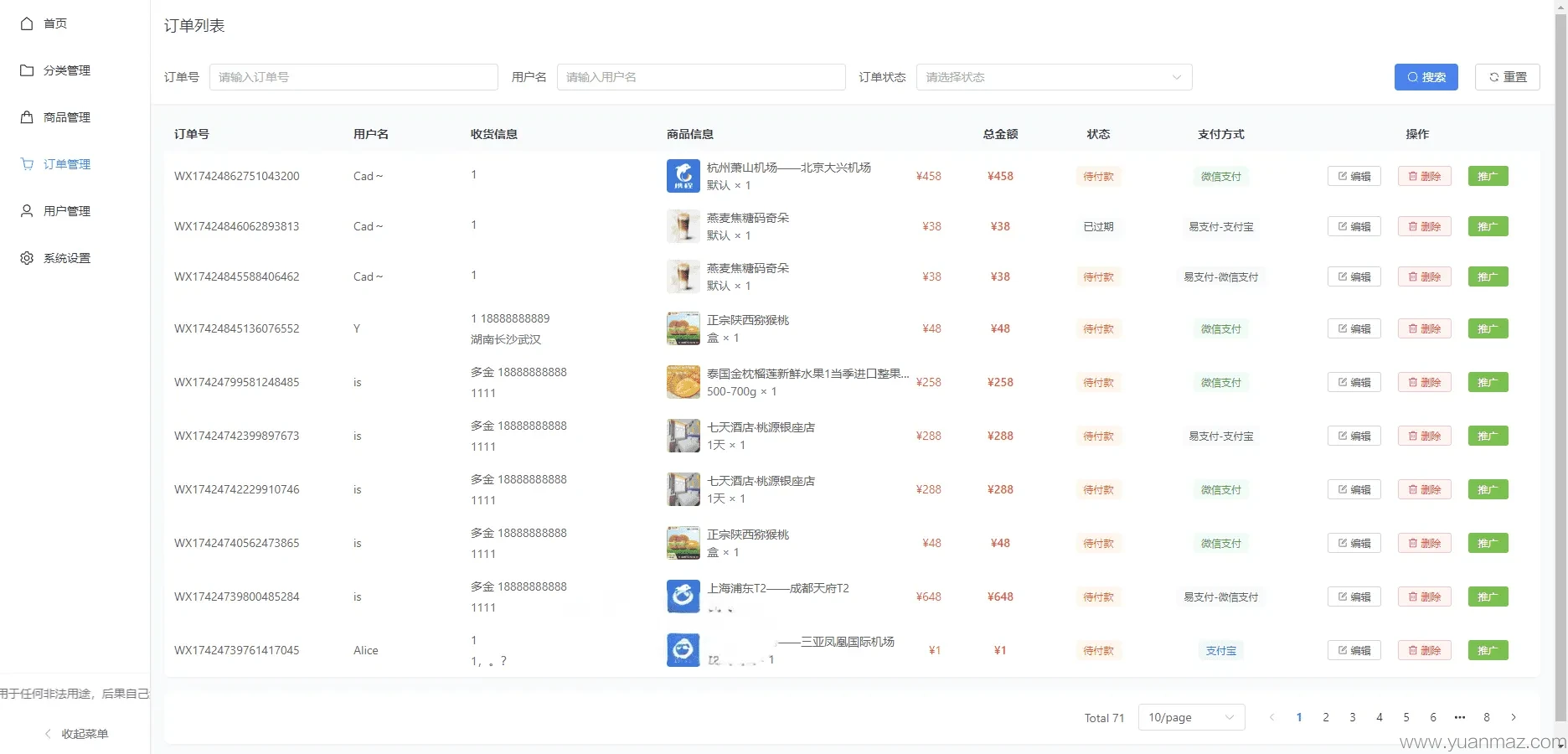The width and height of the screenshot is (1568, 754).
Task: Edit order WX17424742229910746
Action: point(1354,489)
